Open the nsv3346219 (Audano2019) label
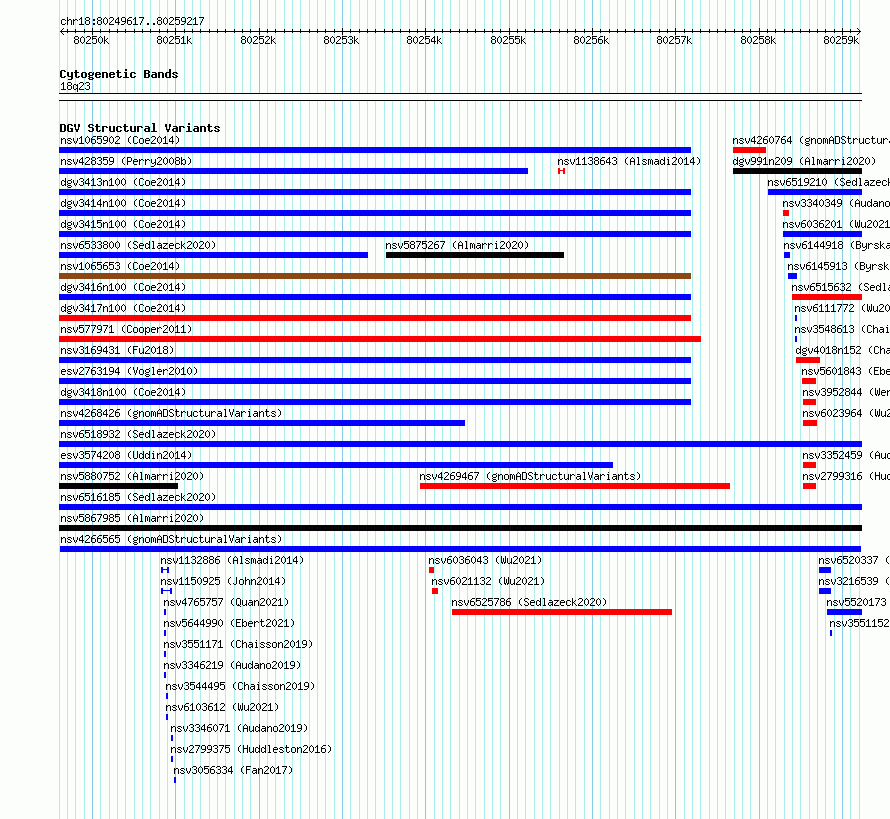The image size is (890, 819). click(232, 665)
